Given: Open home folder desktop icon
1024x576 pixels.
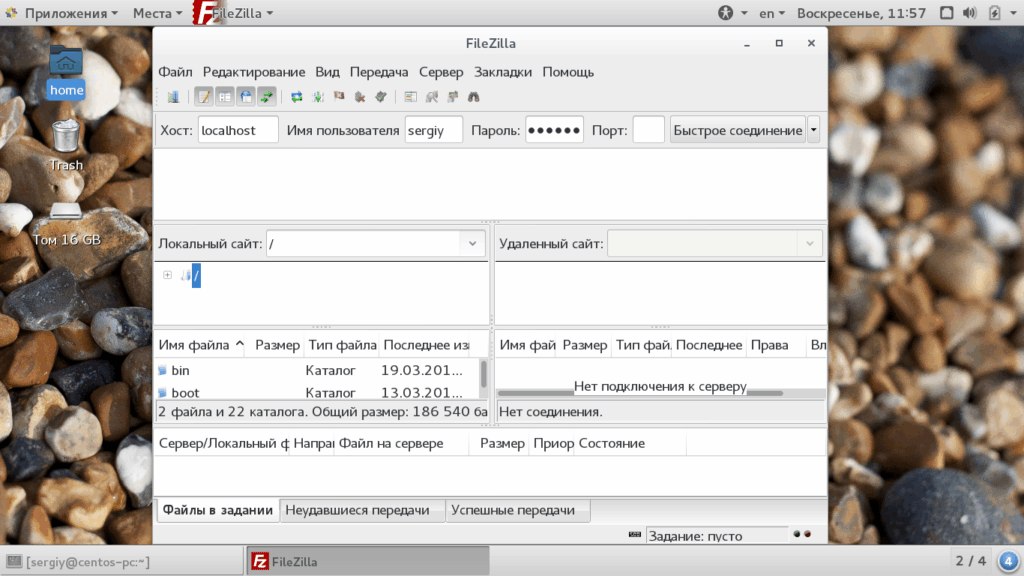Looking at the screenshot, I should point(66,72).
